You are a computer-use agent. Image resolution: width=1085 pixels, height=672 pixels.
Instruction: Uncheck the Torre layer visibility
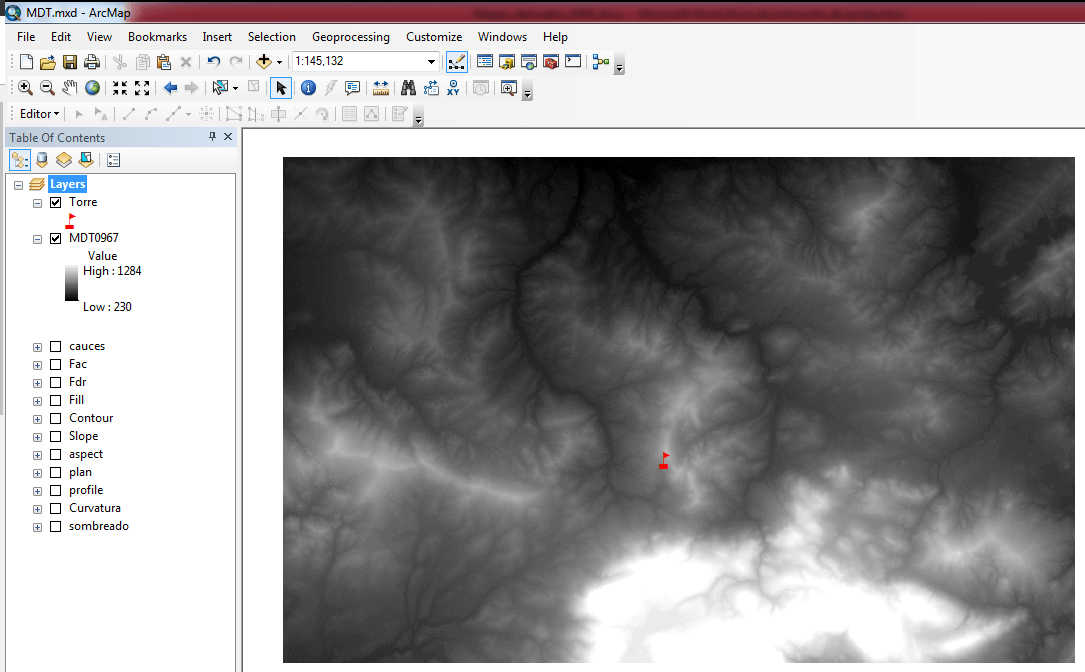coord(56,202)
